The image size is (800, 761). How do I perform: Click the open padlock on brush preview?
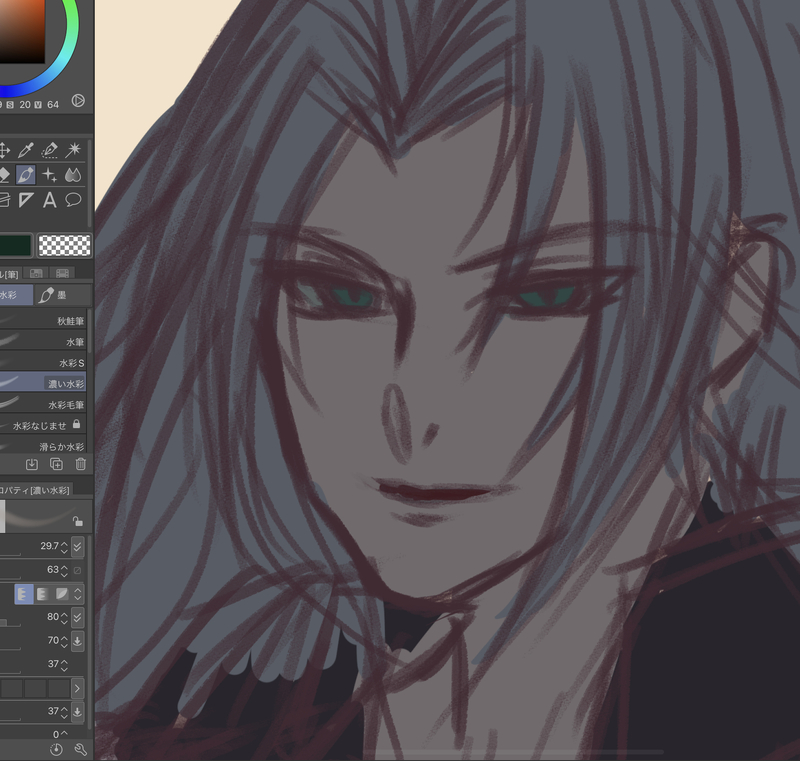[78, 521]
